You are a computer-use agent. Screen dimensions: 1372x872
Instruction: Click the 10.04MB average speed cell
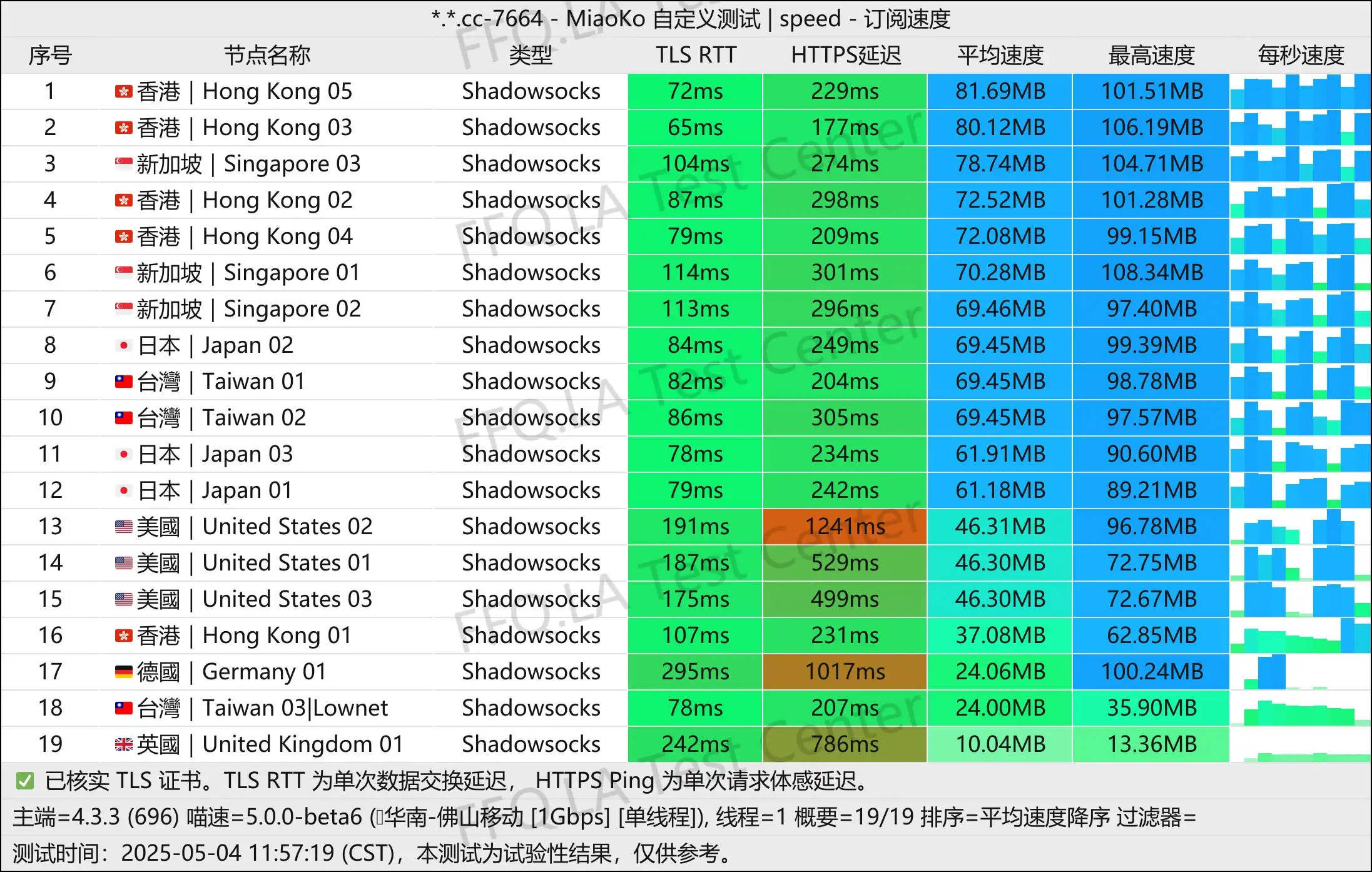click(x=1000, y=744)
